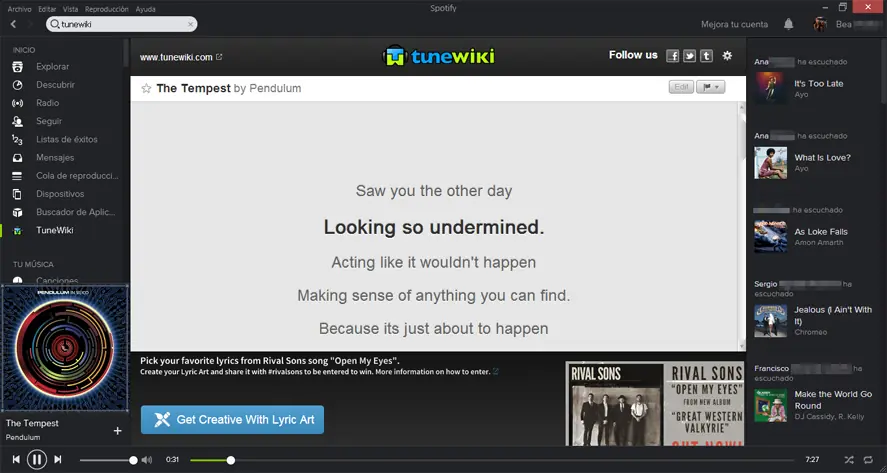Open the Vista menu
The width and height of the screenshot is (887, 473).
(x=70, y=9)
